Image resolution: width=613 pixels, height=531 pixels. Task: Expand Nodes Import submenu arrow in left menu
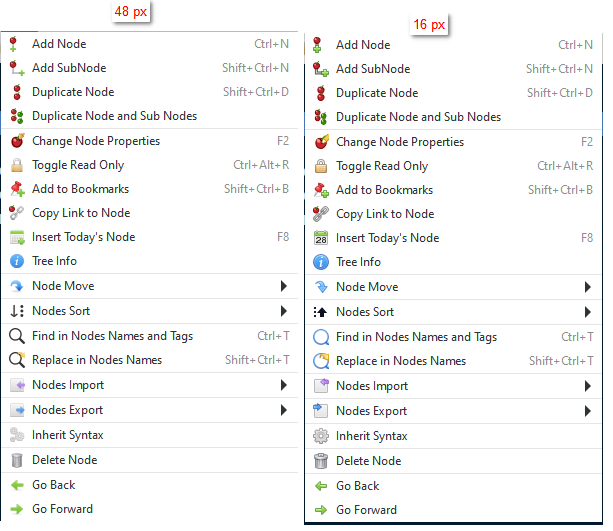[x=284, y=385]
